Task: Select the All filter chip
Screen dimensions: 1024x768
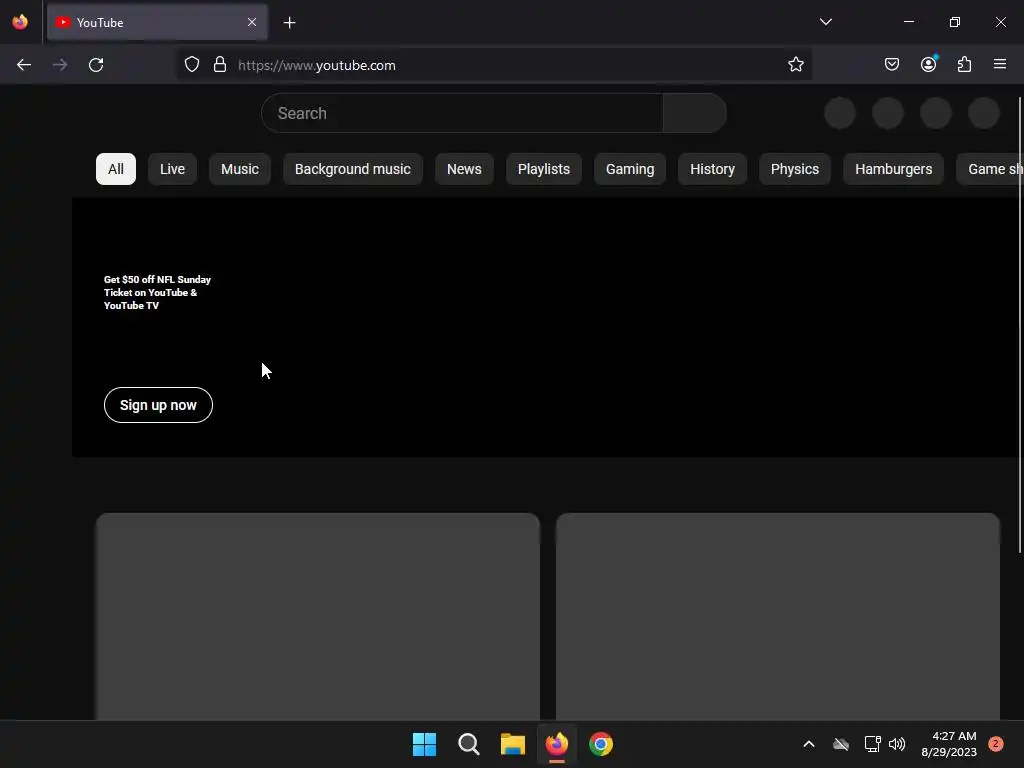Action: [x=116, y=169]
